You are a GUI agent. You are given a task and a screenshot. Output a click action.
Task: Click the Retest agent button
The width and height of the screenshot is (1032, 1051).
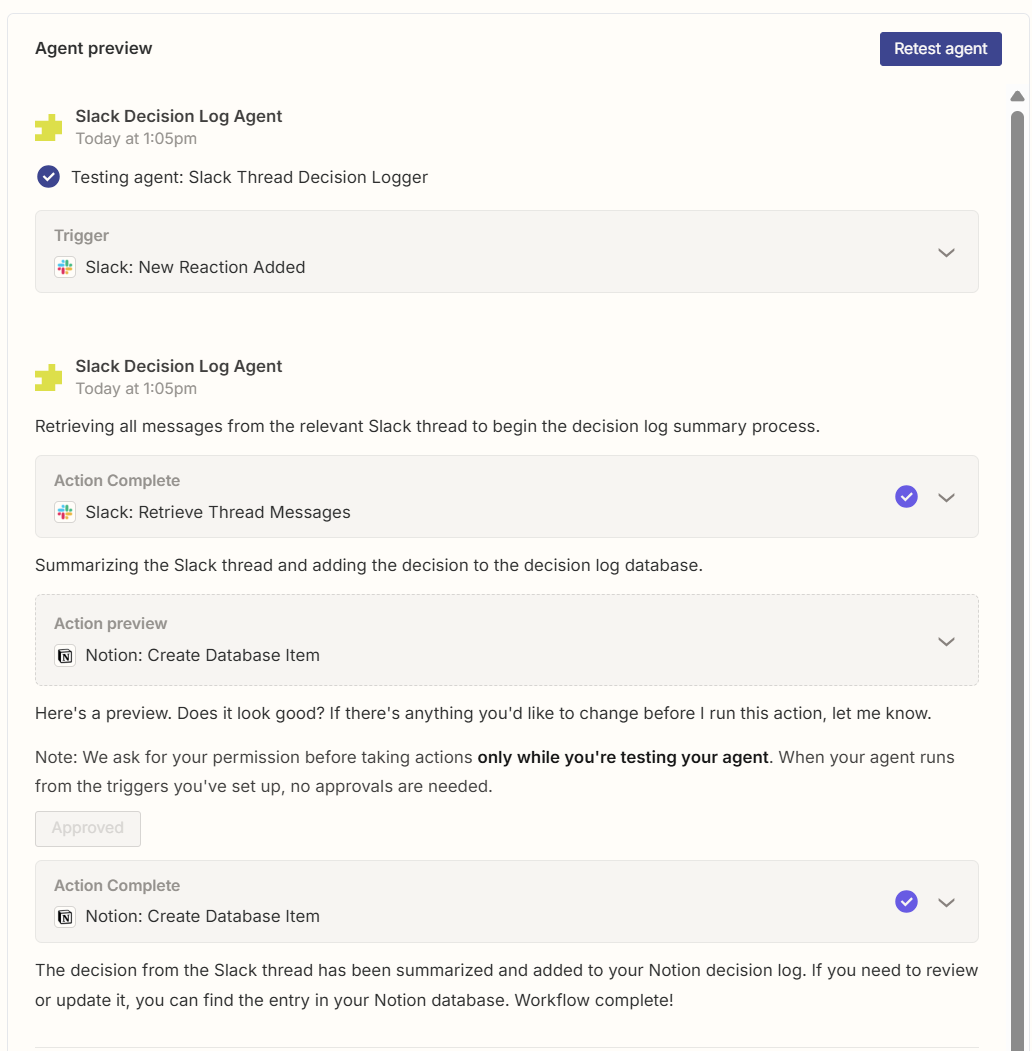point(940,49)
